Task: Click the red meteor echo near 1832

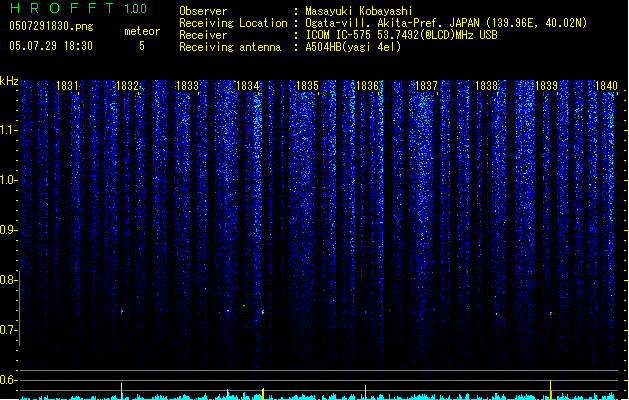Action: [122, 311]
